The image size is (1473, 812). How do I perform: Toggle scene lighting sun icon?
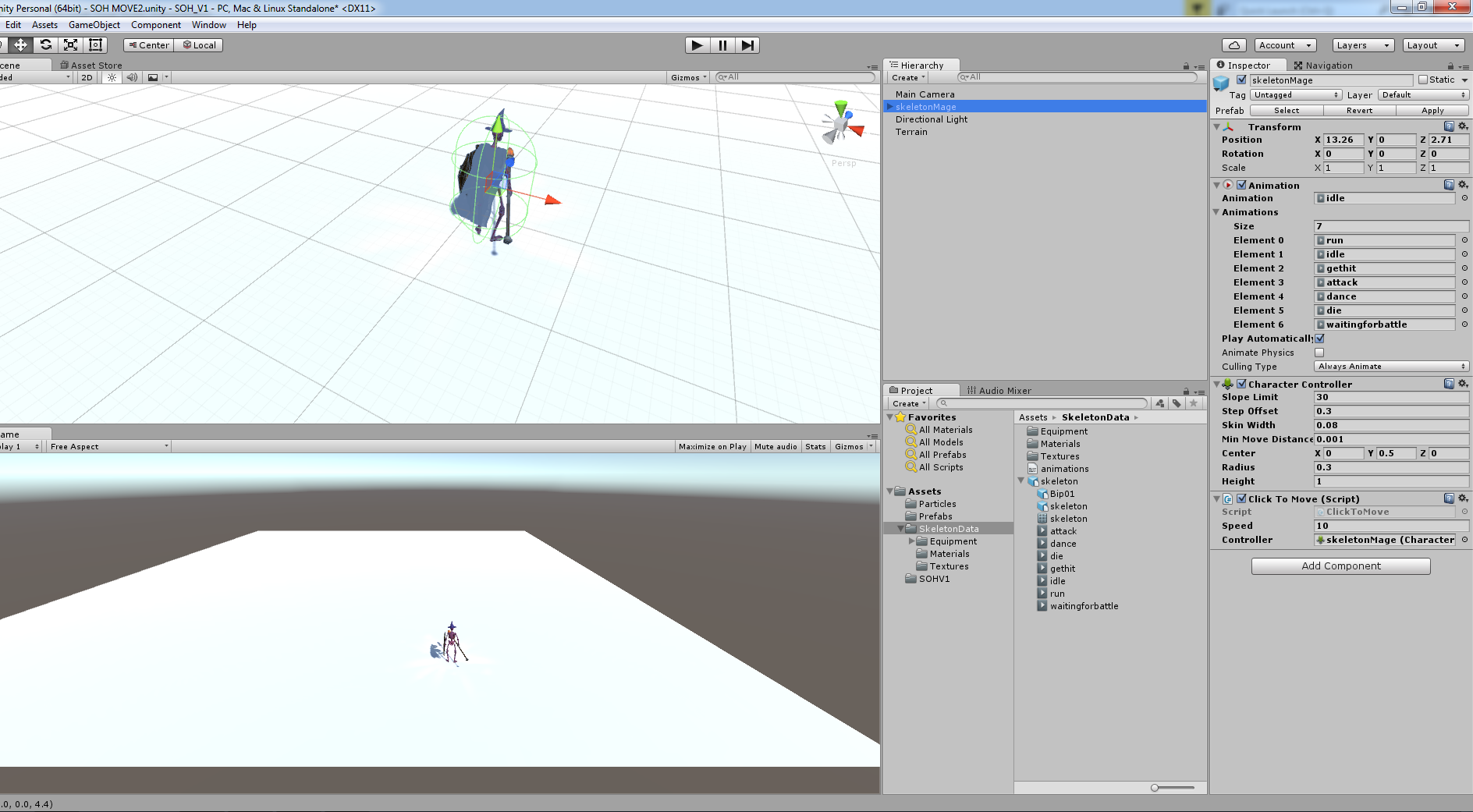tap(112, 77)
